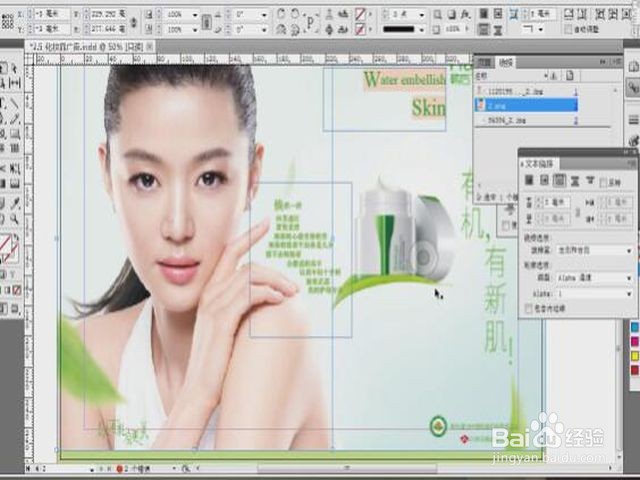The height and width of the screenshot is (480, 640).
Task: Click the flip horizontal icon
Action: click(x=280, y=29)
